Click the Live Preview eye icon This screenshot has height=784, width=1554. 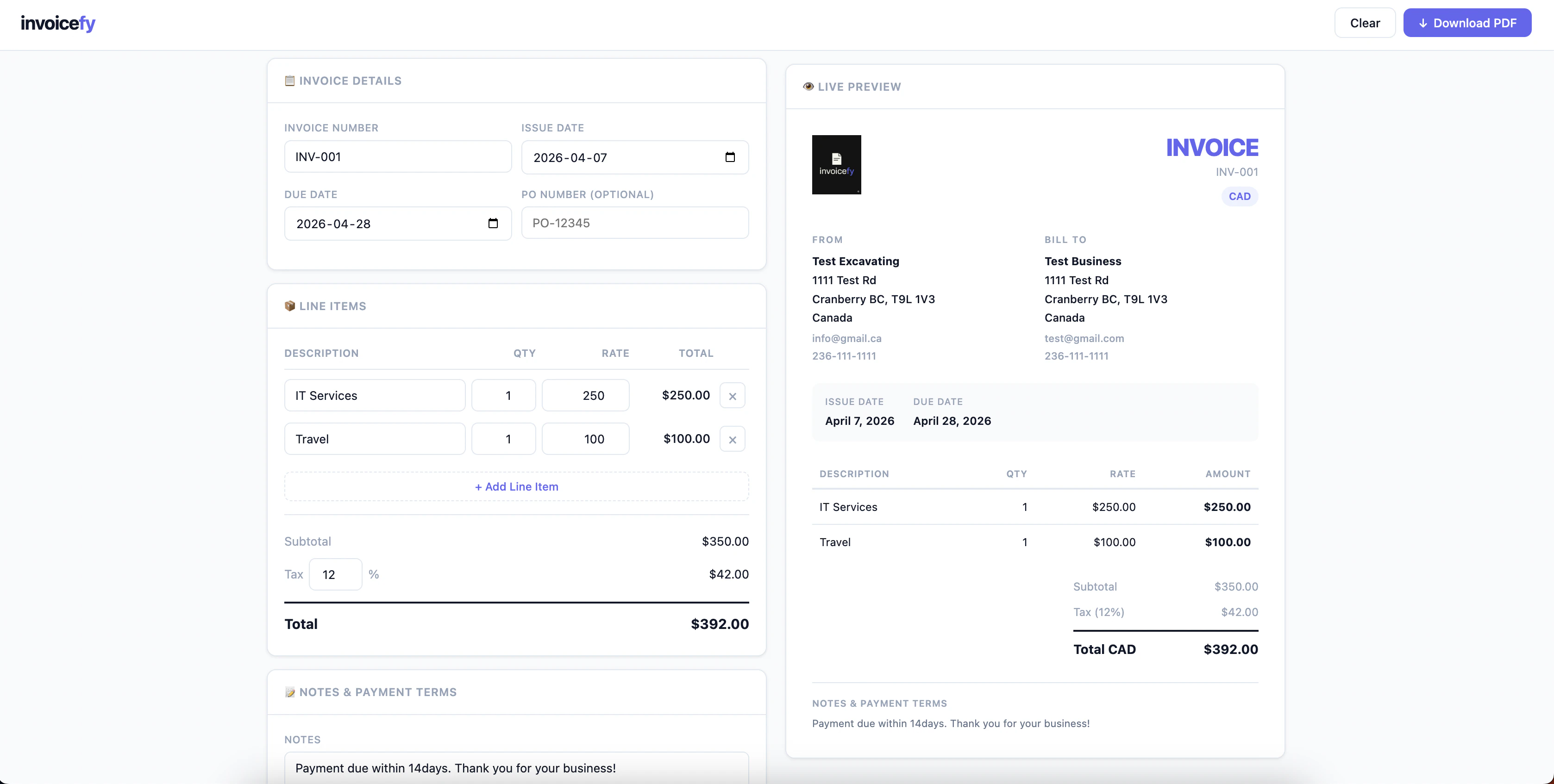[808, 87]
